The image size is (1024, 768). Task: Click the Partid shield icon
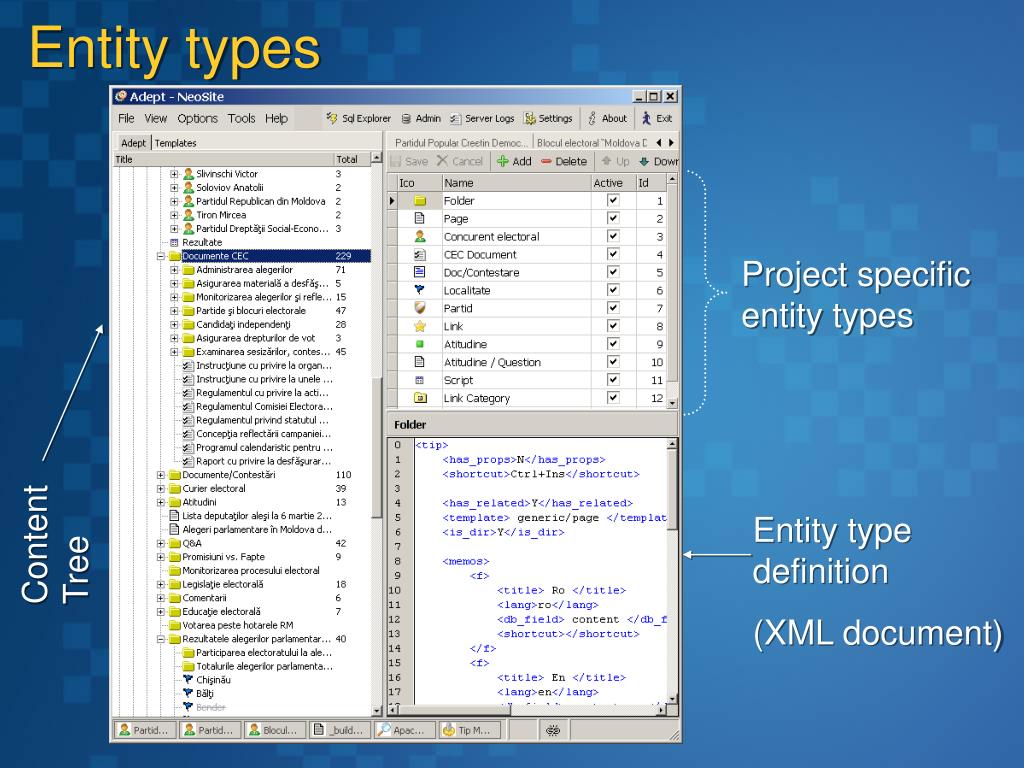[x=420, y=308]
